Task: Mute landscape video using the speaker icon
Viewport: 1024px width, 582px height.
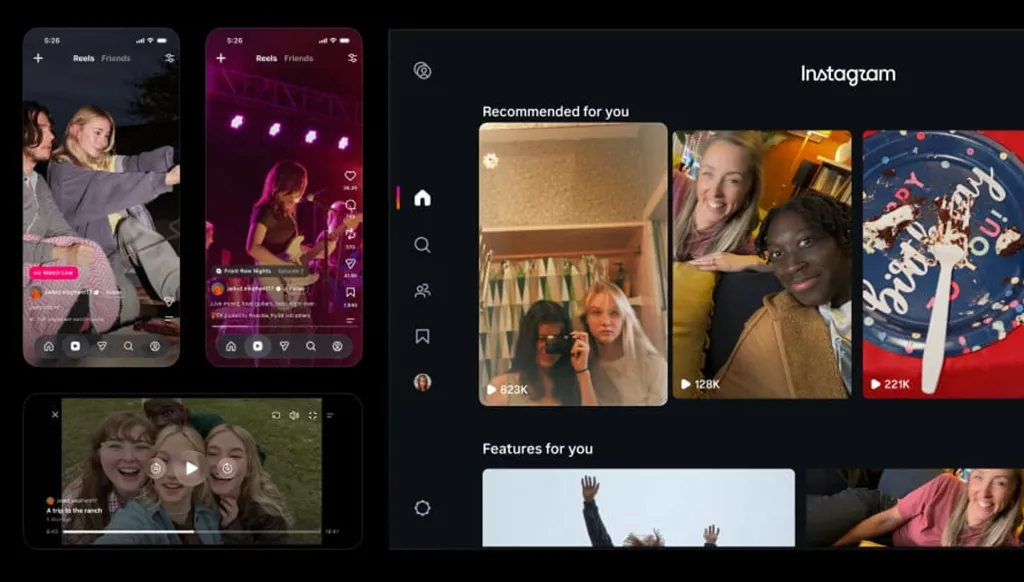Action: point(295,415)
